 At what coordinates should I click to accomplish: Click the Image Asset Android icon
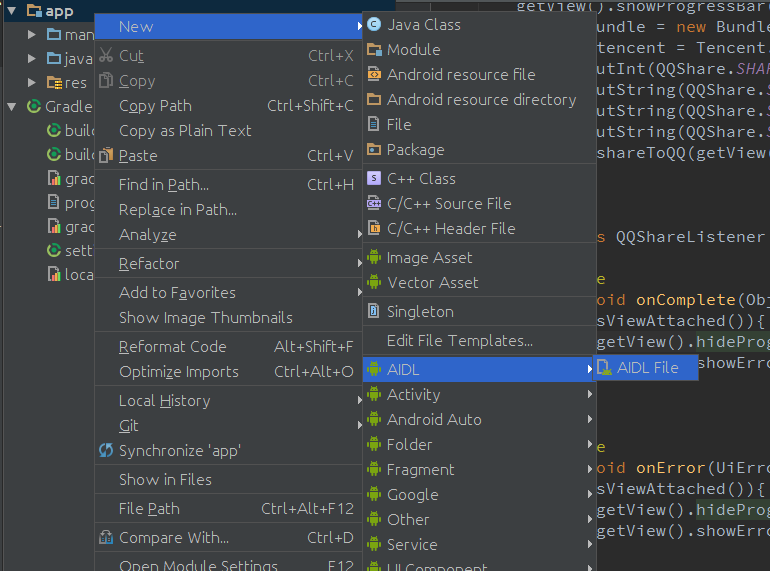coord(375,257)
